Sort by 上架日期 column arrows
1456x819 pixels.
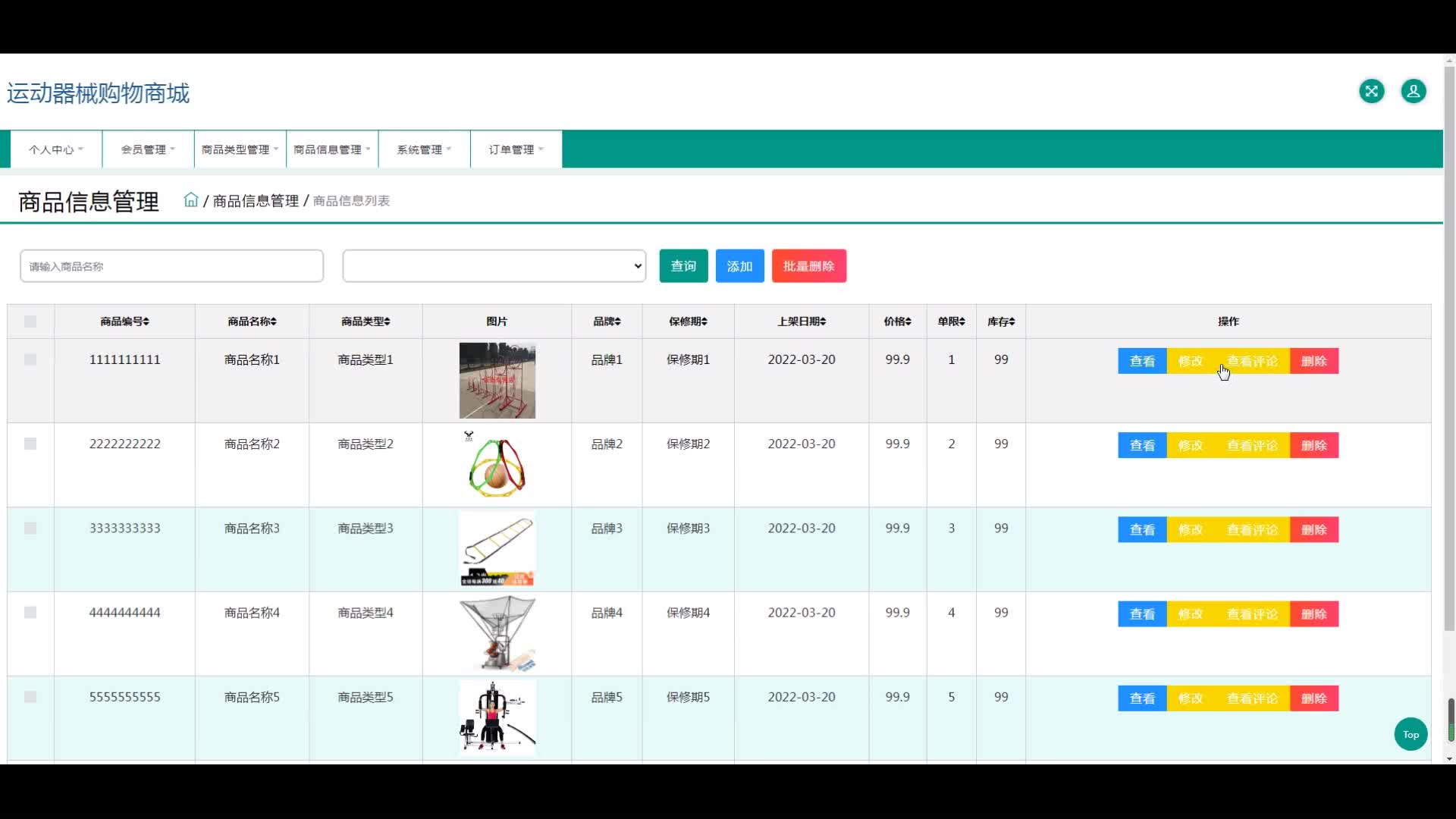[824, 322]
